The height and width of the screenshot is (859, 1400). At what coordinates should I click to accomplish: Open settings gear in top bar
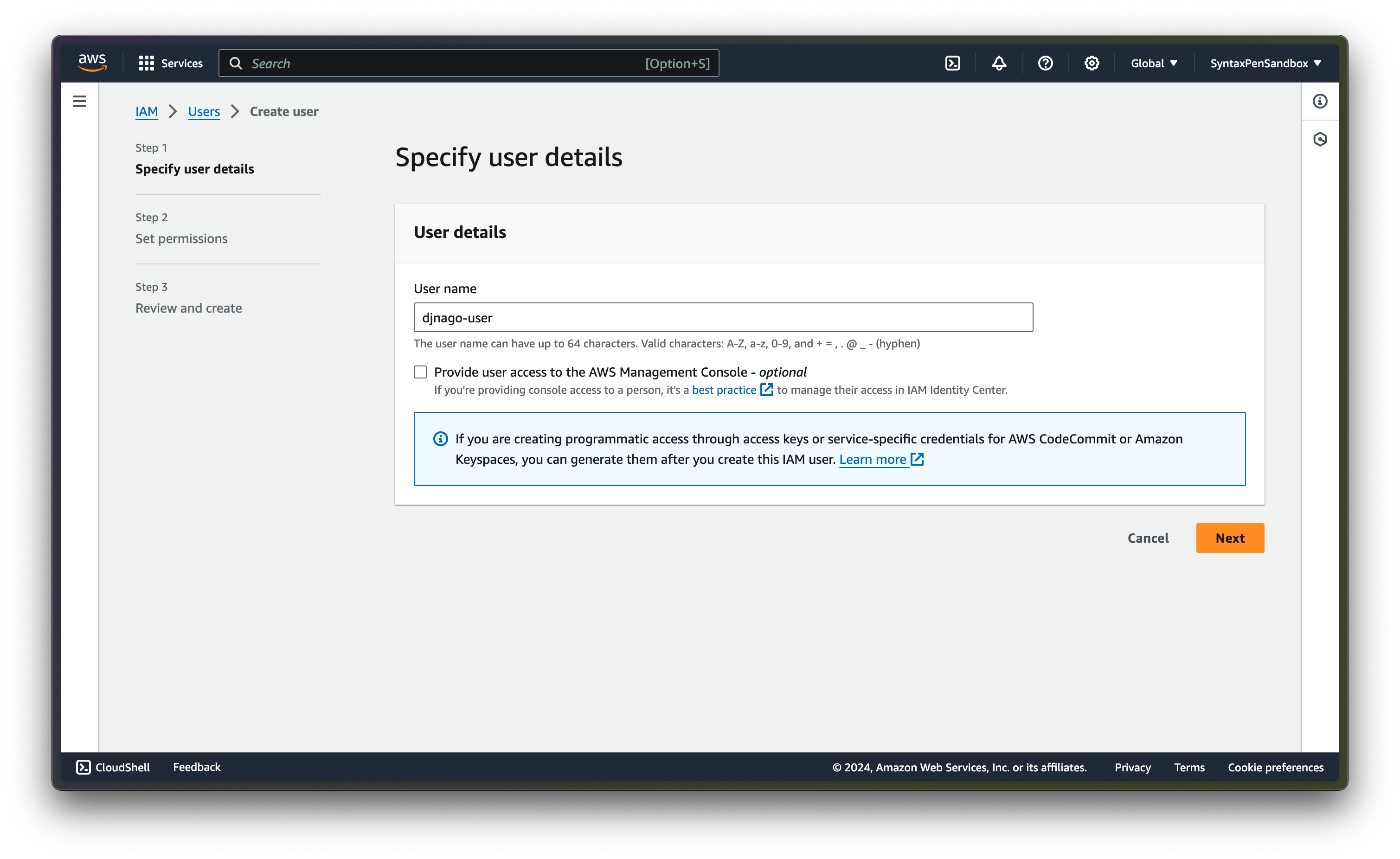pos(1091,63)
